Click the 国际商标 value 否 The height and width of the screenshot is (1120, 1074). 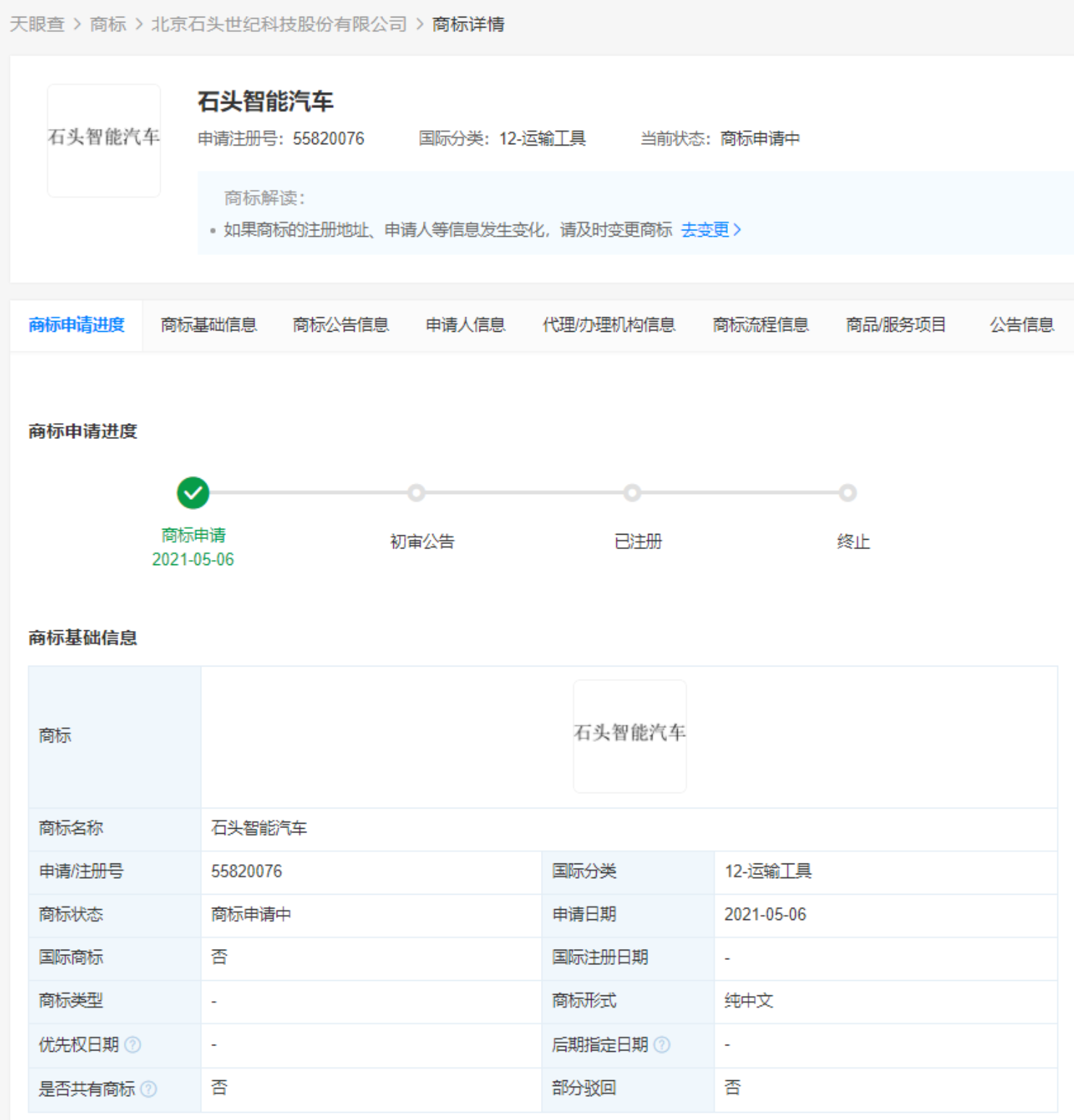pyautogui.click(x=219, y=957)
